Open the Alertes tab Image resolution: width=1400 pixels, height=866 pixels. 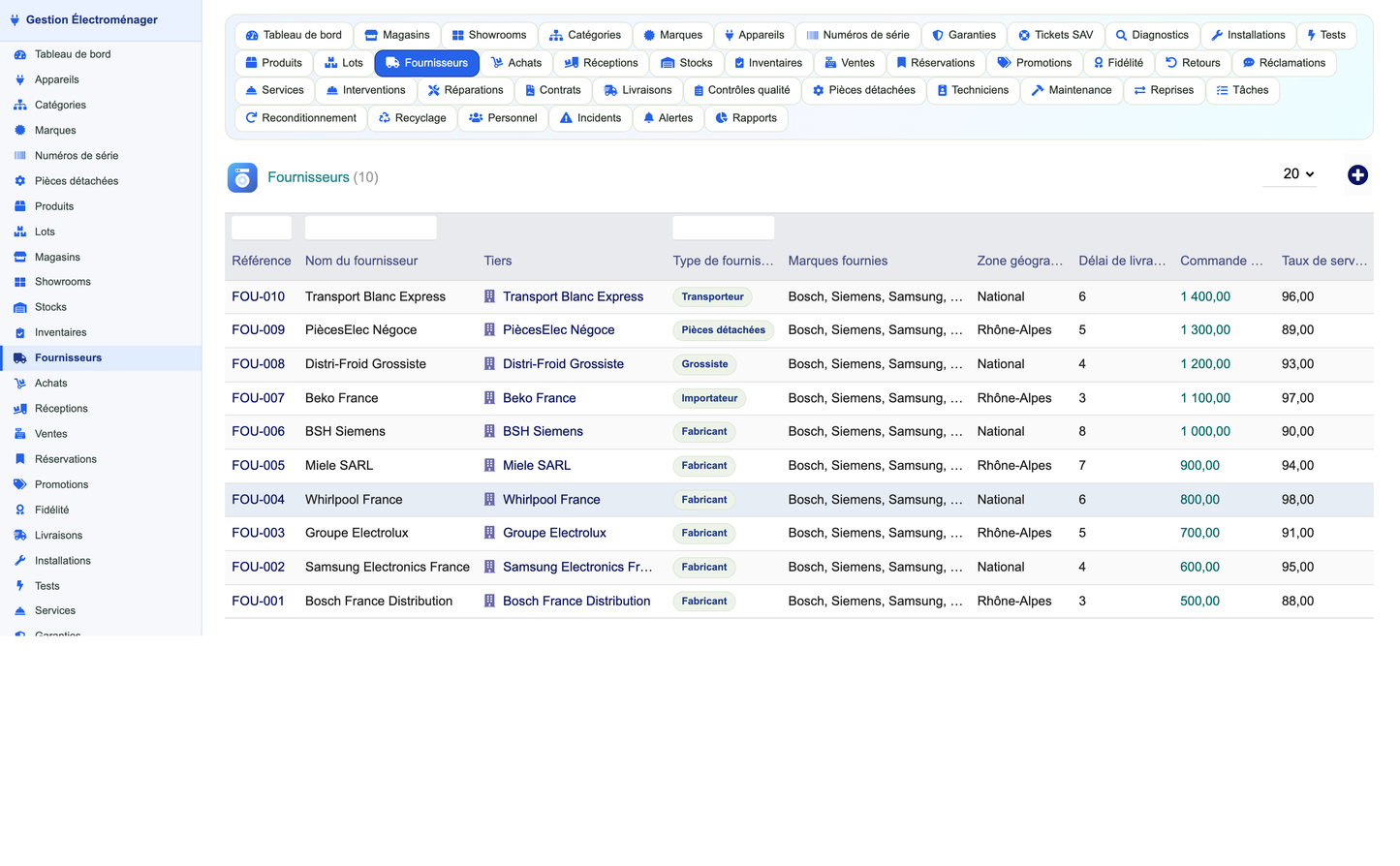point(668,118)
